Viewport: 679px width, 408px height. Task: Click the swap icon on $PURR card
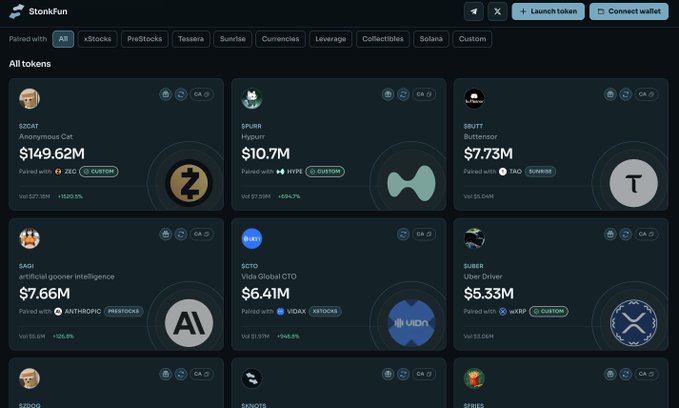tap(404, 94)
